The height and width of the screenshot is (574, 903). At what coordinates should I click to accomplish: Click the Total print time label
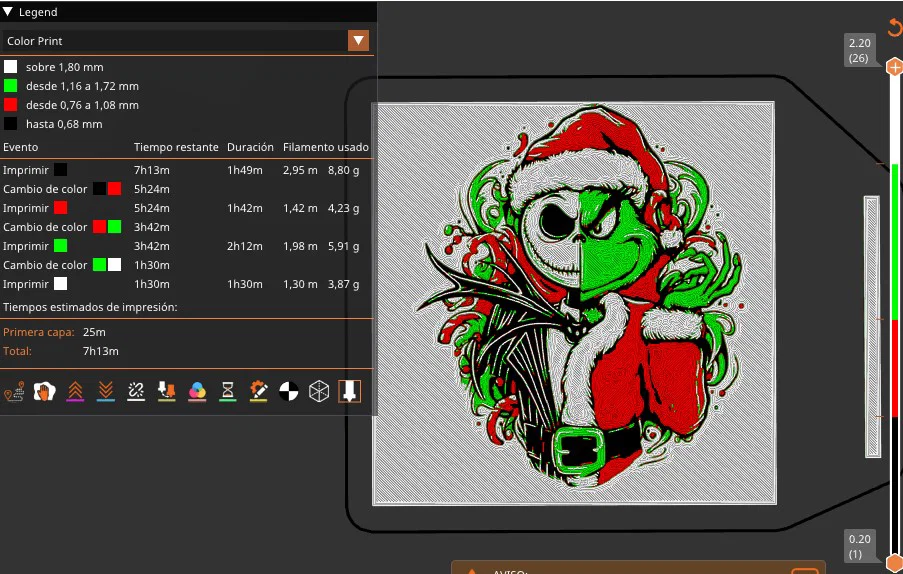(17, 351)
